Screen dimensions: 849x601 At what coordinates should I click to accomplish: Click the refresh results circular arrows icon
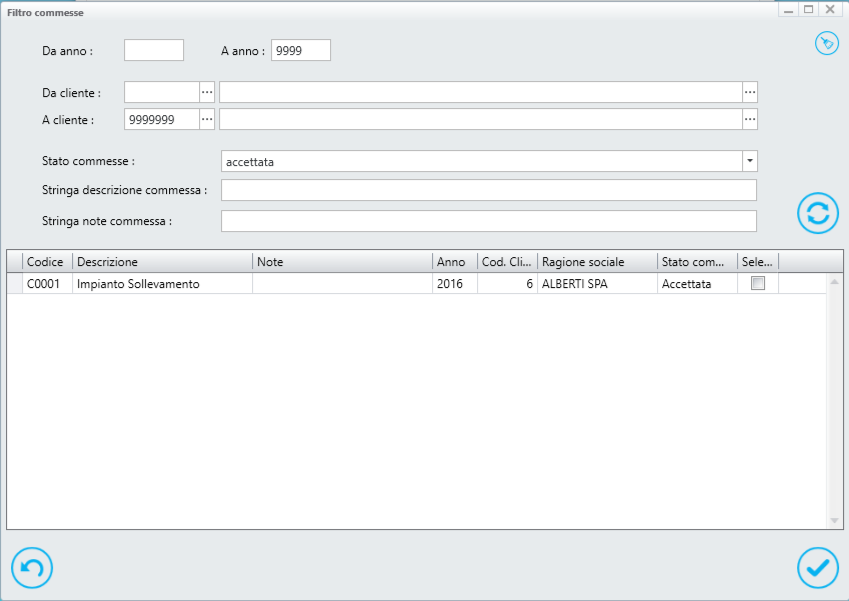818,213
